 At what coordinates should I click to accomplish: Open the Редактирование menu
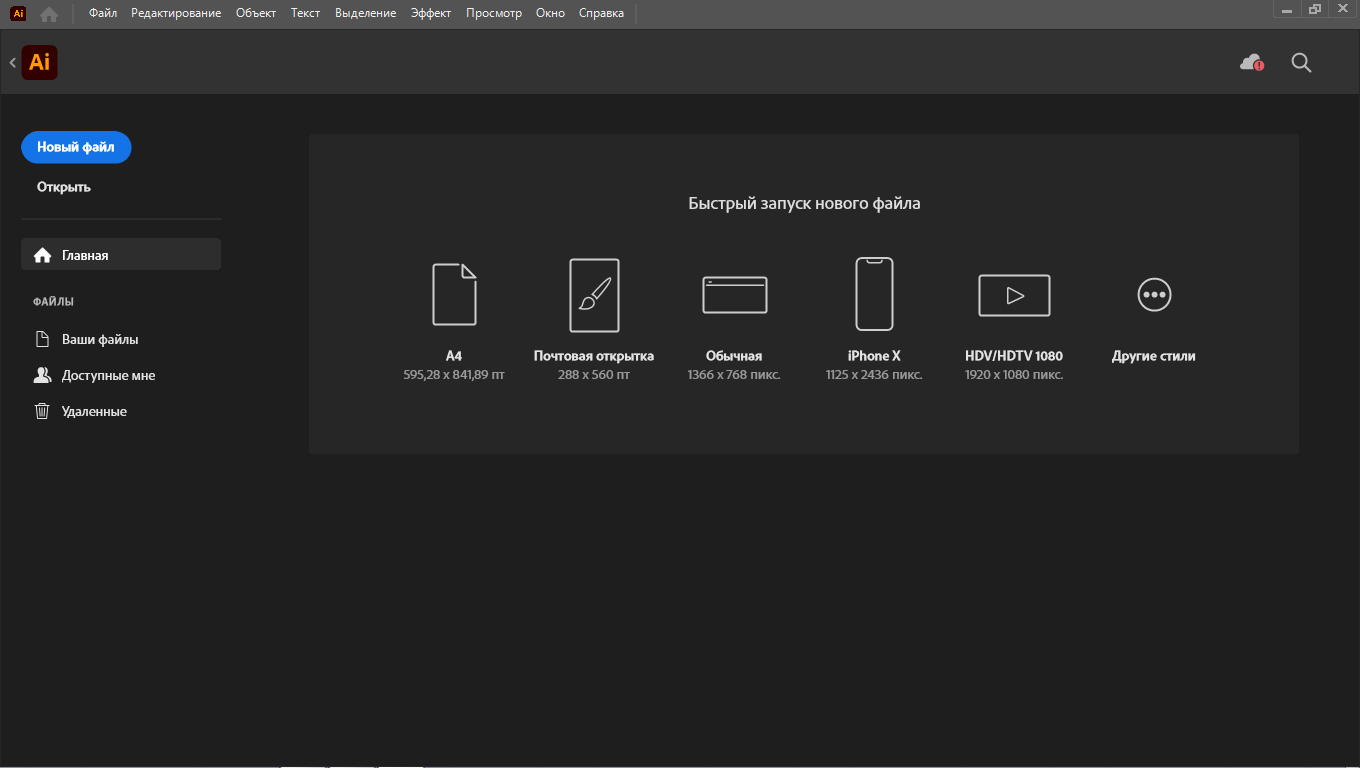pos(176,13)
